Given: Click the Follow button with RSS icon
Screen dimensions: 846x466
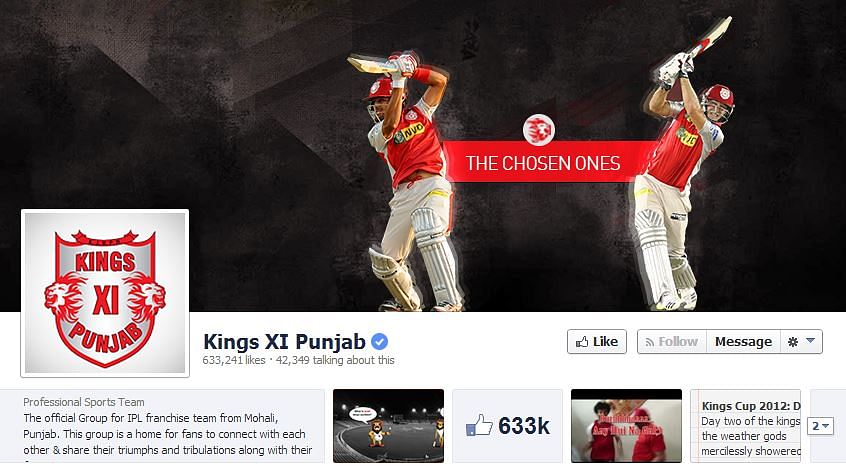Looking at the screenshot, I should (672, 341).
